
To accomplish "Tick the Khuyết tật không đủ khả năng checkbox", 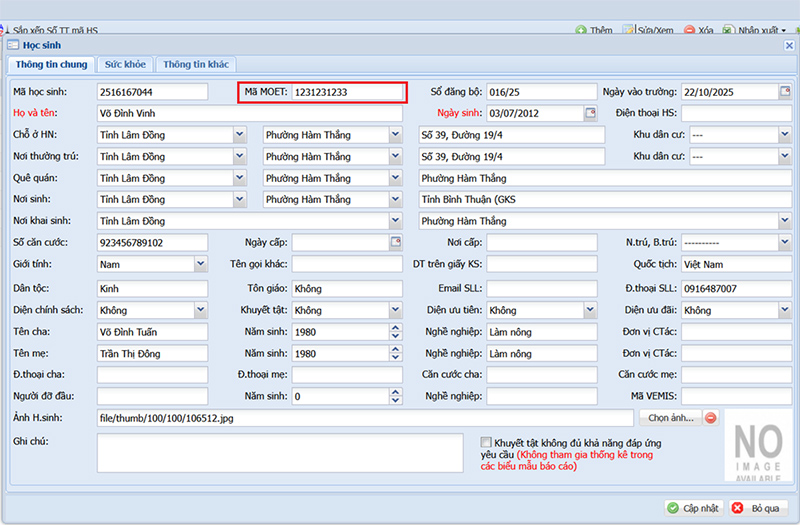I will [x=486, y=442].
